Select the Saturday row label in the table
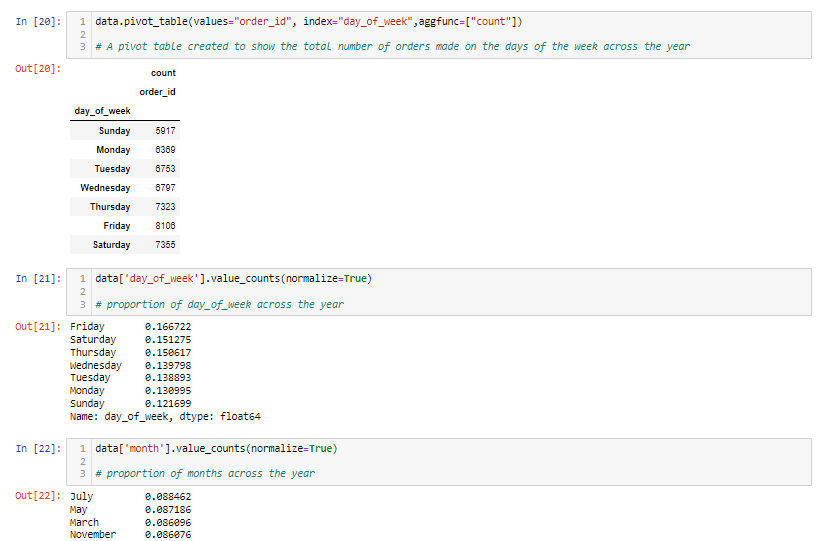The width and height of the screenshot is (821, 541). coord(112,245)
